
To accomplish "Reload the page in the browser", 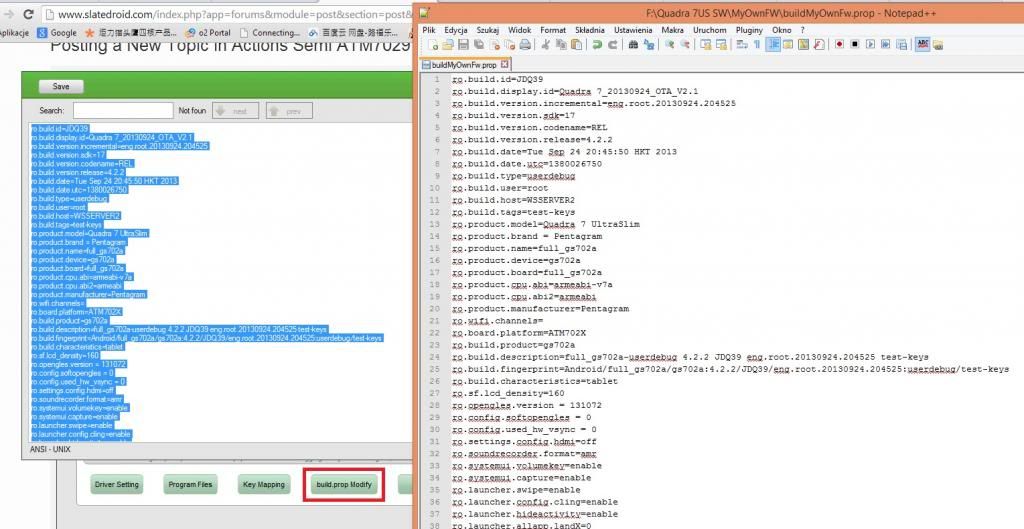I will click(28, 14).
